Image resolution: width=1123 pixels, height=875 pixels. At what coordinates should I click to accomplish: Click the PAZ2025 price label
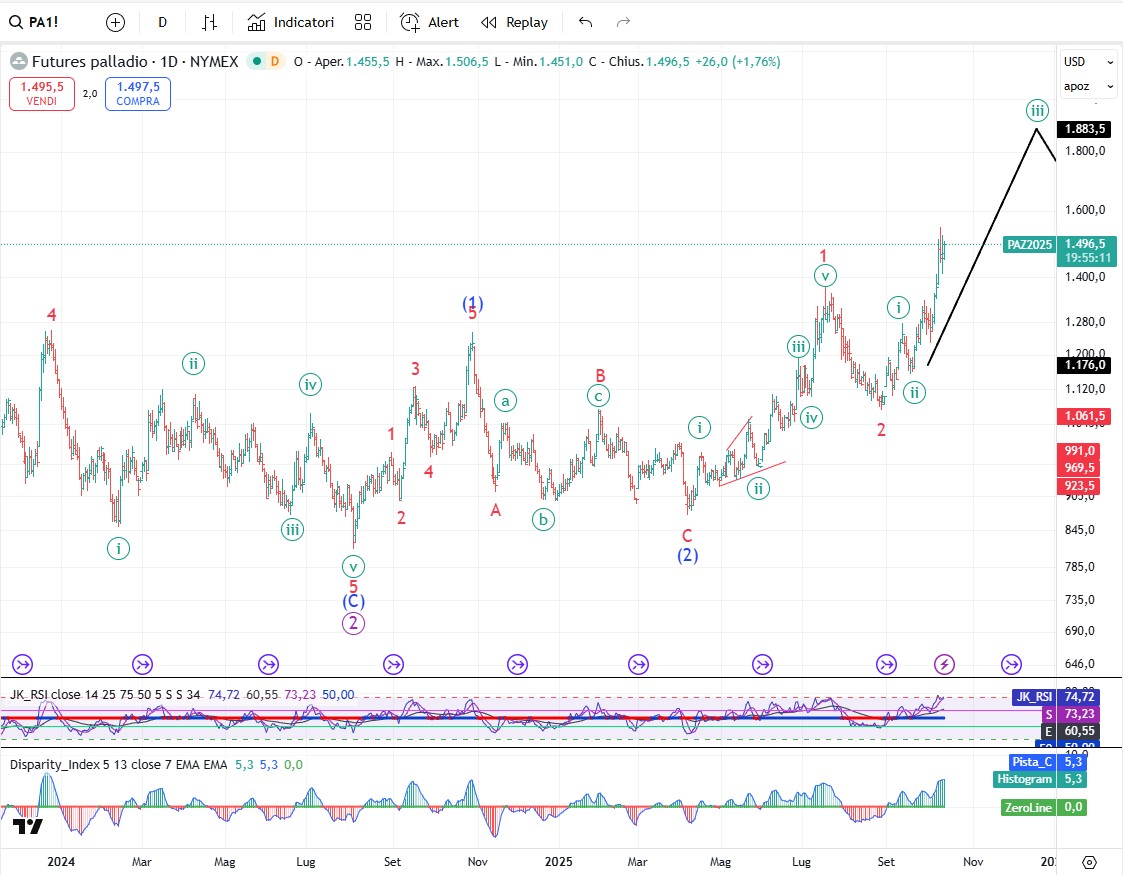1029,244
